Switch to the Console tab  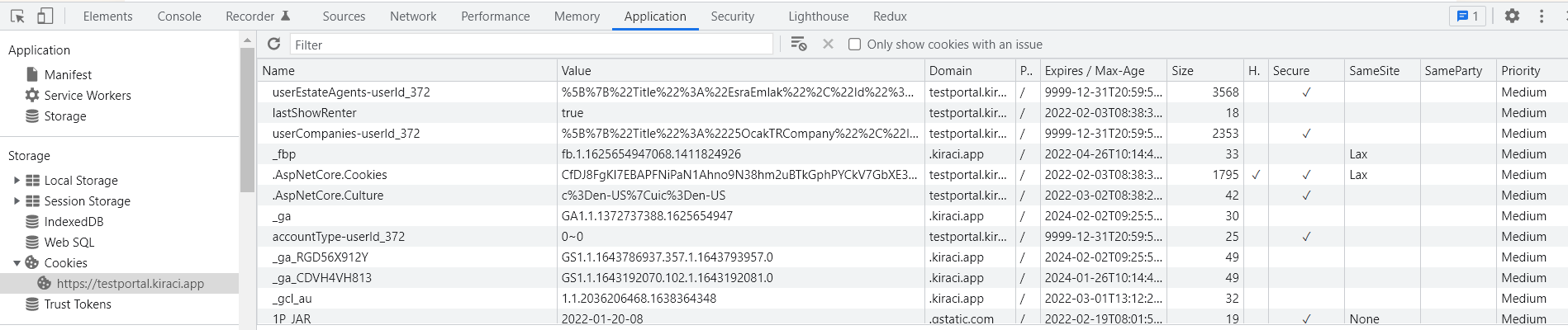tap(179, 16)
